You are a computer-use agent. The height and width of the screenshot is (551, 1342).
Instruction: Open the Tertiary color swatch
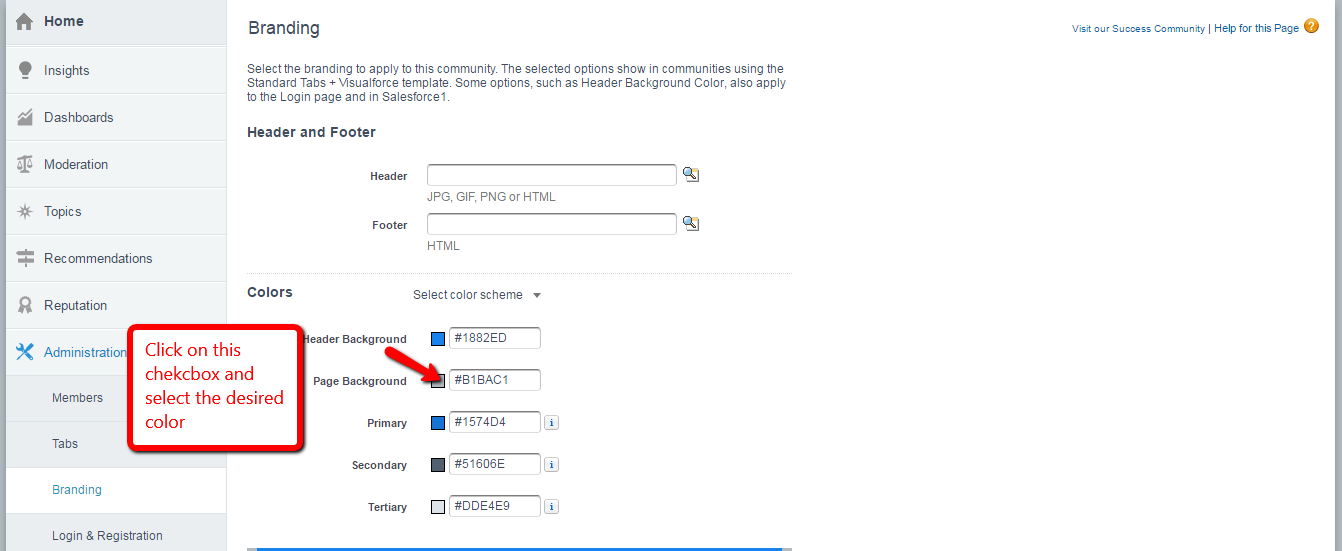tap(438, 507)
